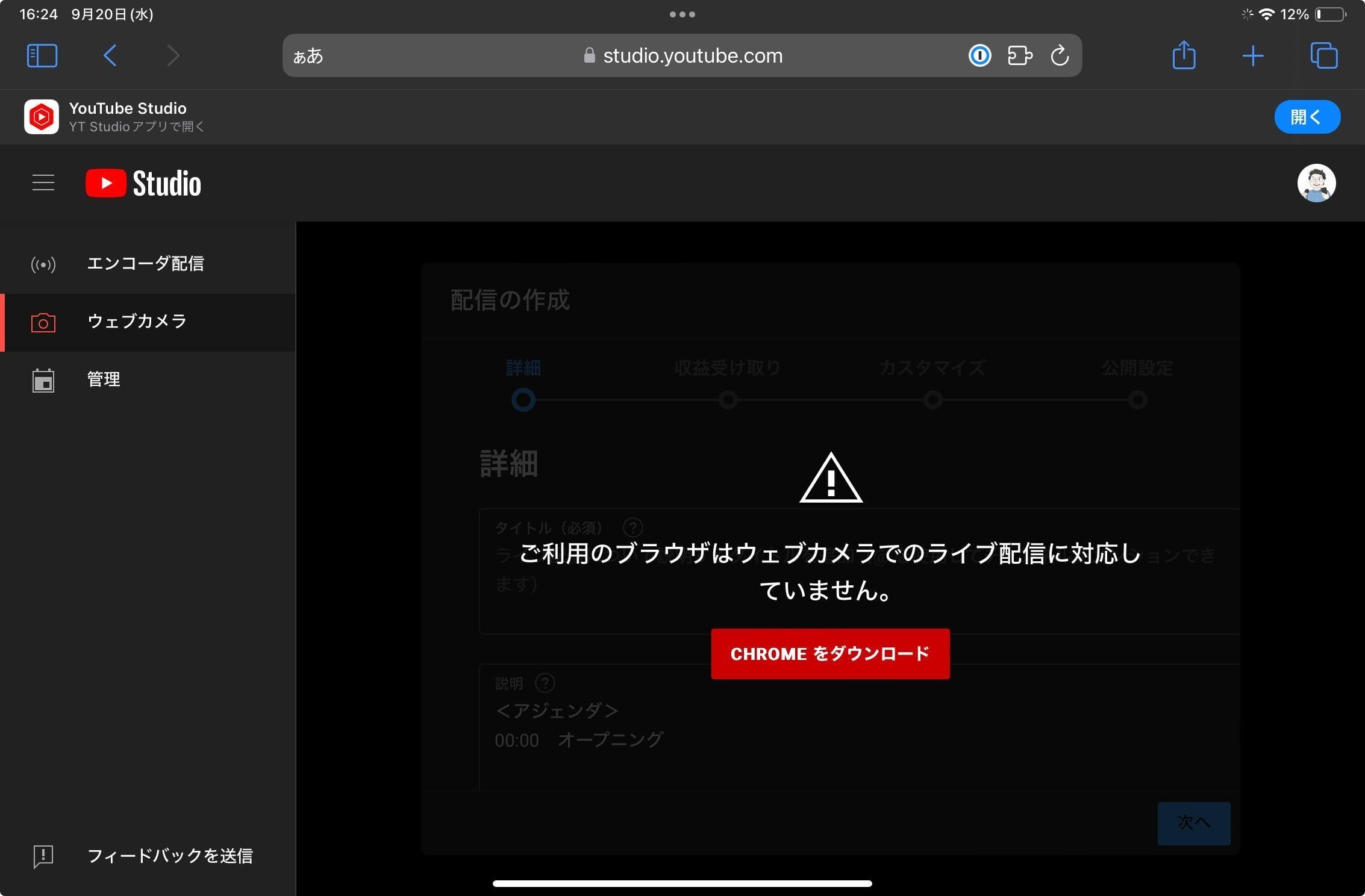The height and width of the screenshot is (896, 1365).
Task: Click the webcam camera icon
Action: pos(43,323)
